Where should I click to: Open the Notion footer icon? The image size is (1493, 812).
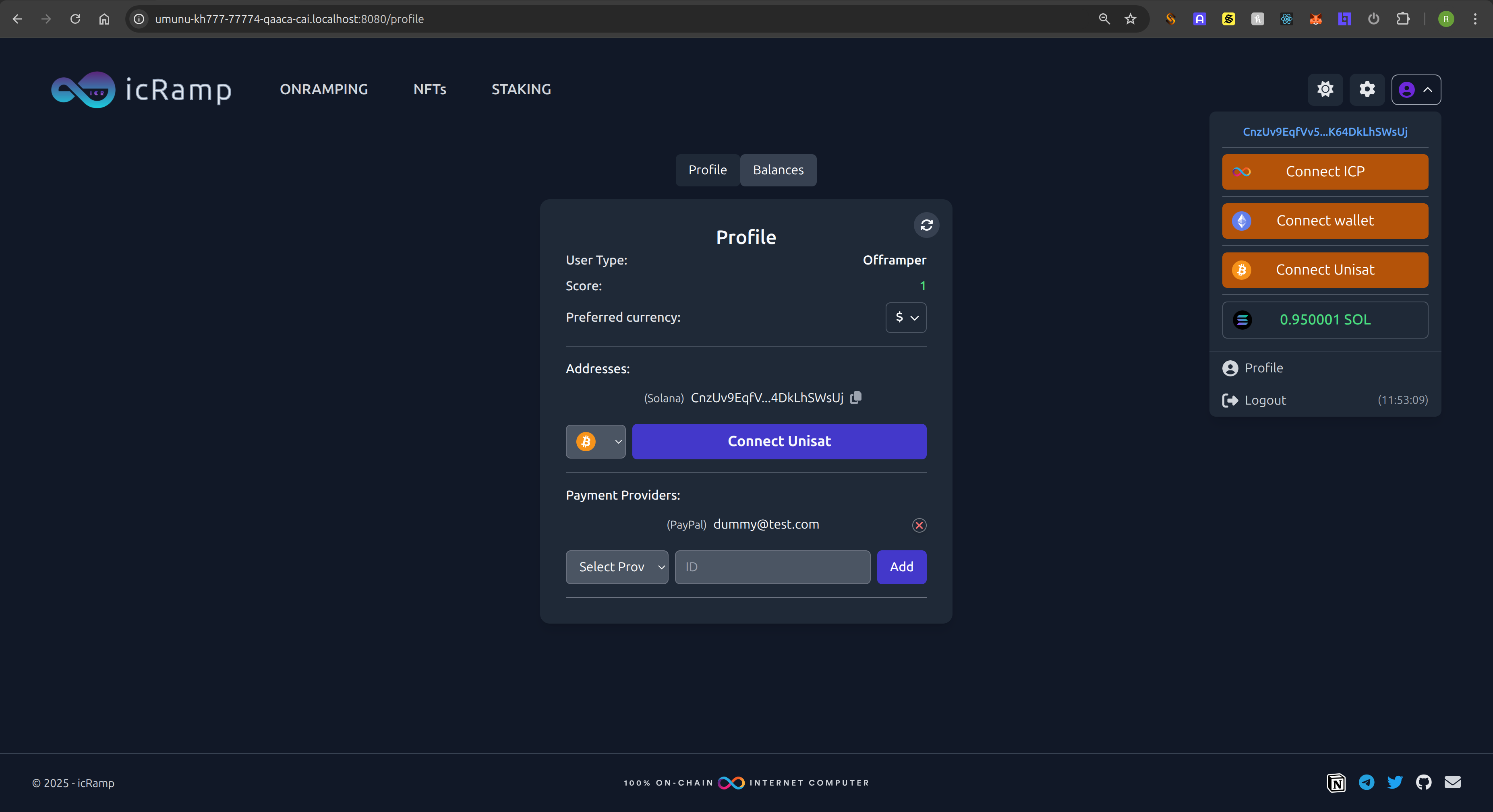[1336, 783]
